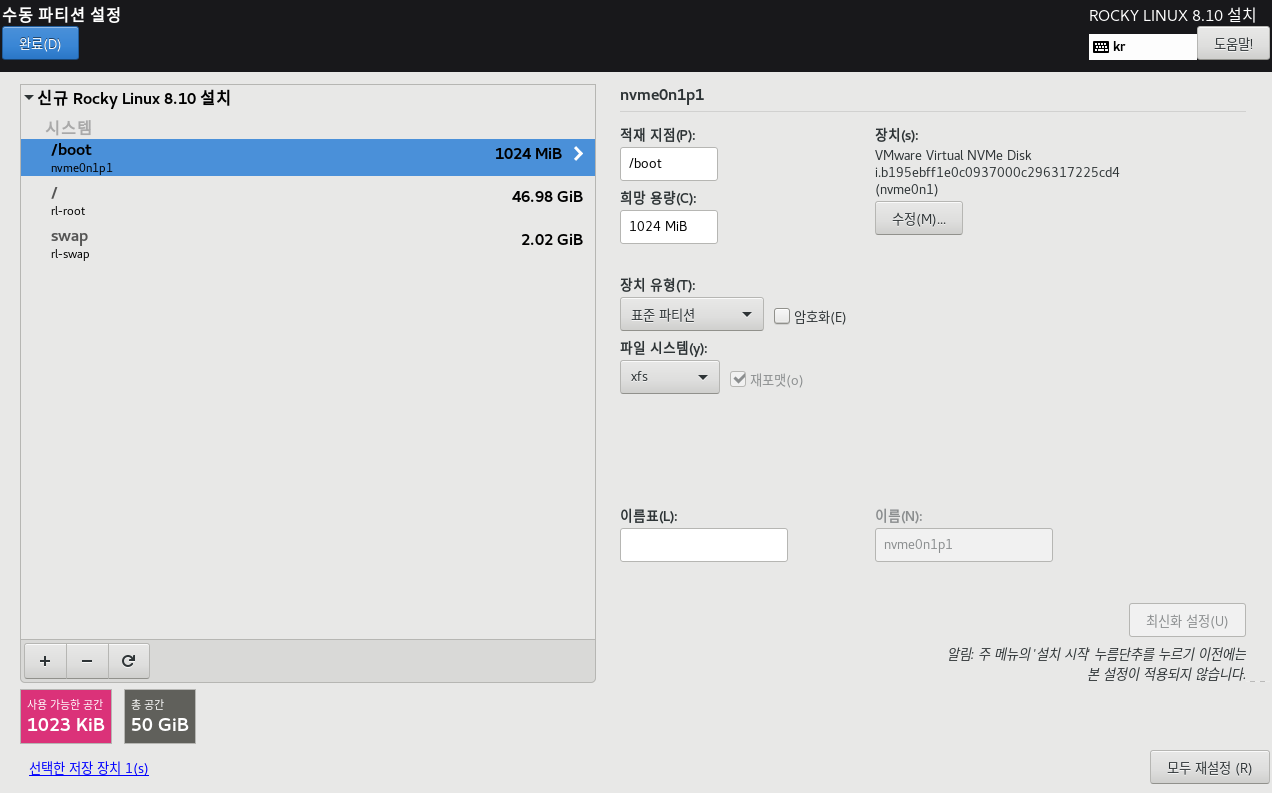Click the ROCKY LINUX 8.10 설치 title
The height and width of the screenshot is (793, 1272).
(1172, 15)
